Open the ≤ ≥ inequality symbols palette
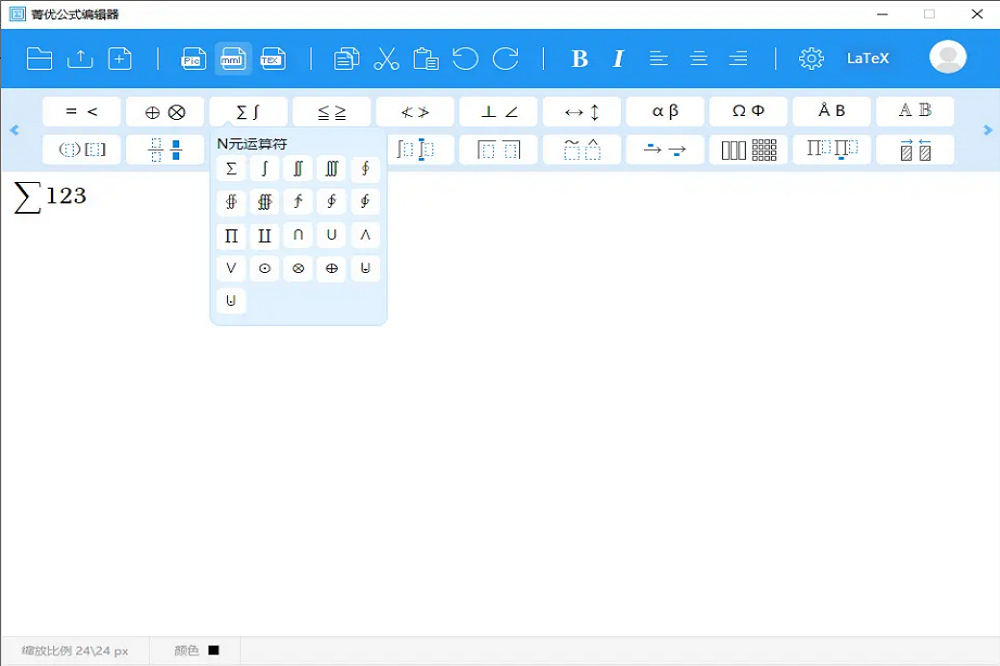Image resolution: width=1000 pixels, height=666 pixels. coord(332,112)
